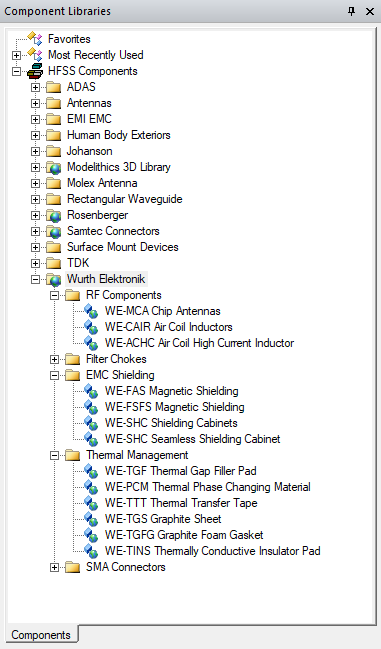The width and height of the screenshot is (381, 649).
Task: Click the WE-TGF Thermal Gap Filler icon
Action: point(91,471)
